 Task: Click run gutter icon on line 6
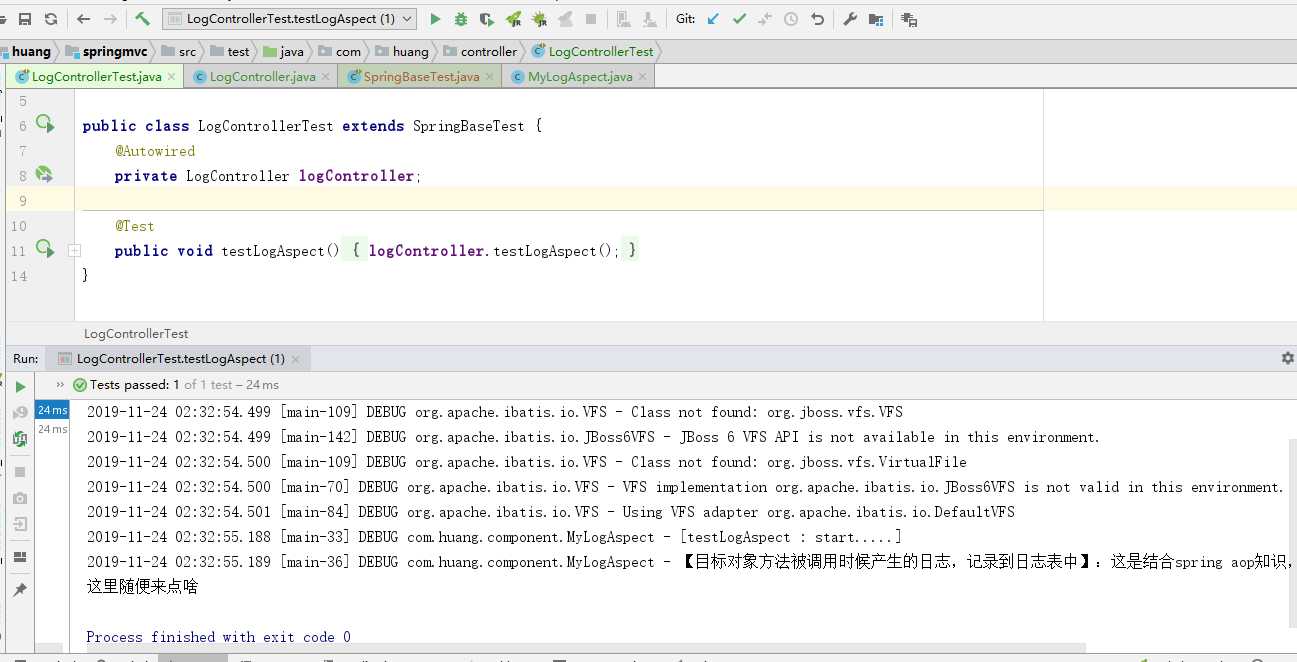click(44, 124)
